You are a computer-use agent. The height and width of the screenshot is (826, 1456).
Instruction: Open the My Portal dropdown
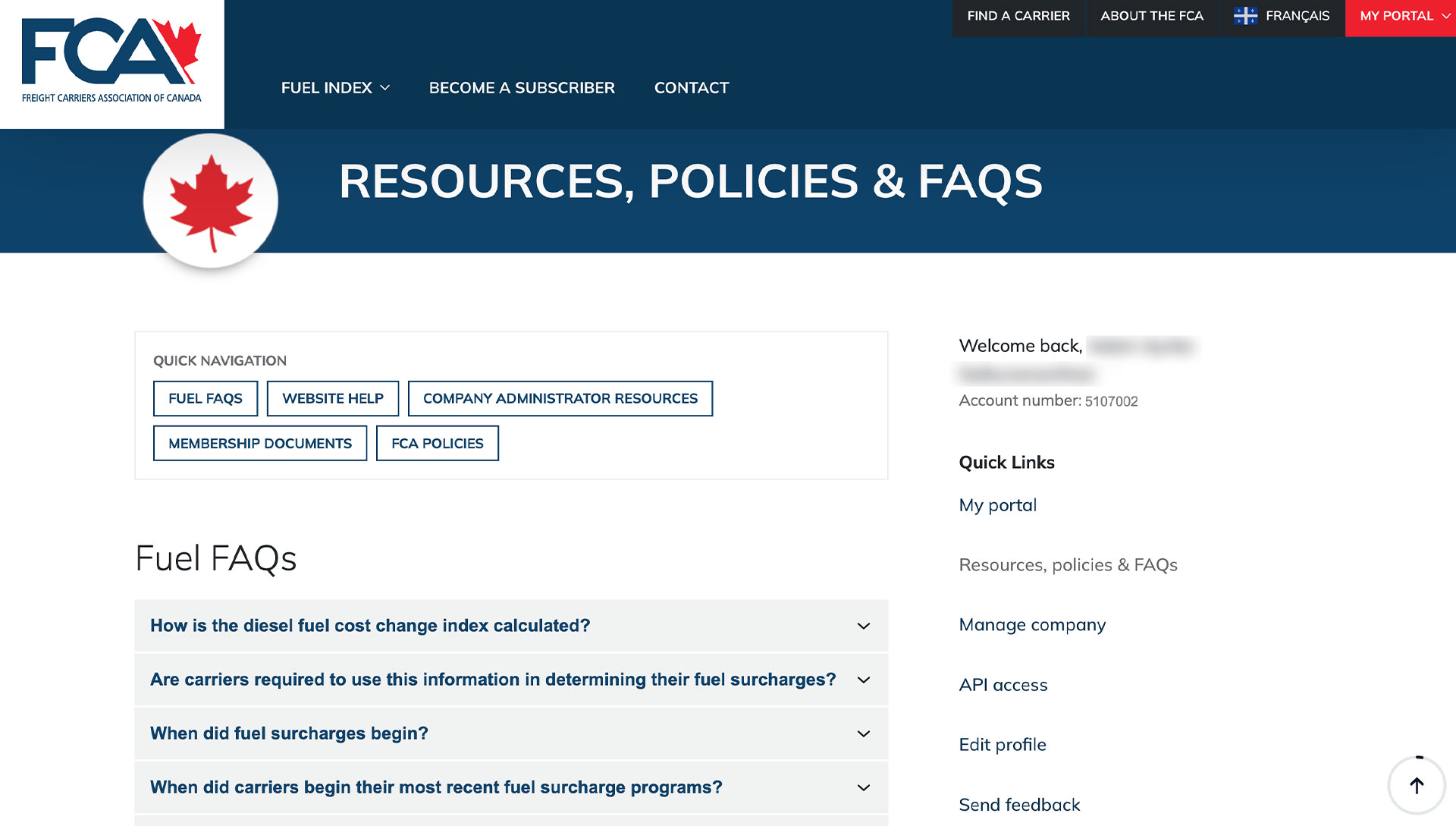pos(1401,18)
